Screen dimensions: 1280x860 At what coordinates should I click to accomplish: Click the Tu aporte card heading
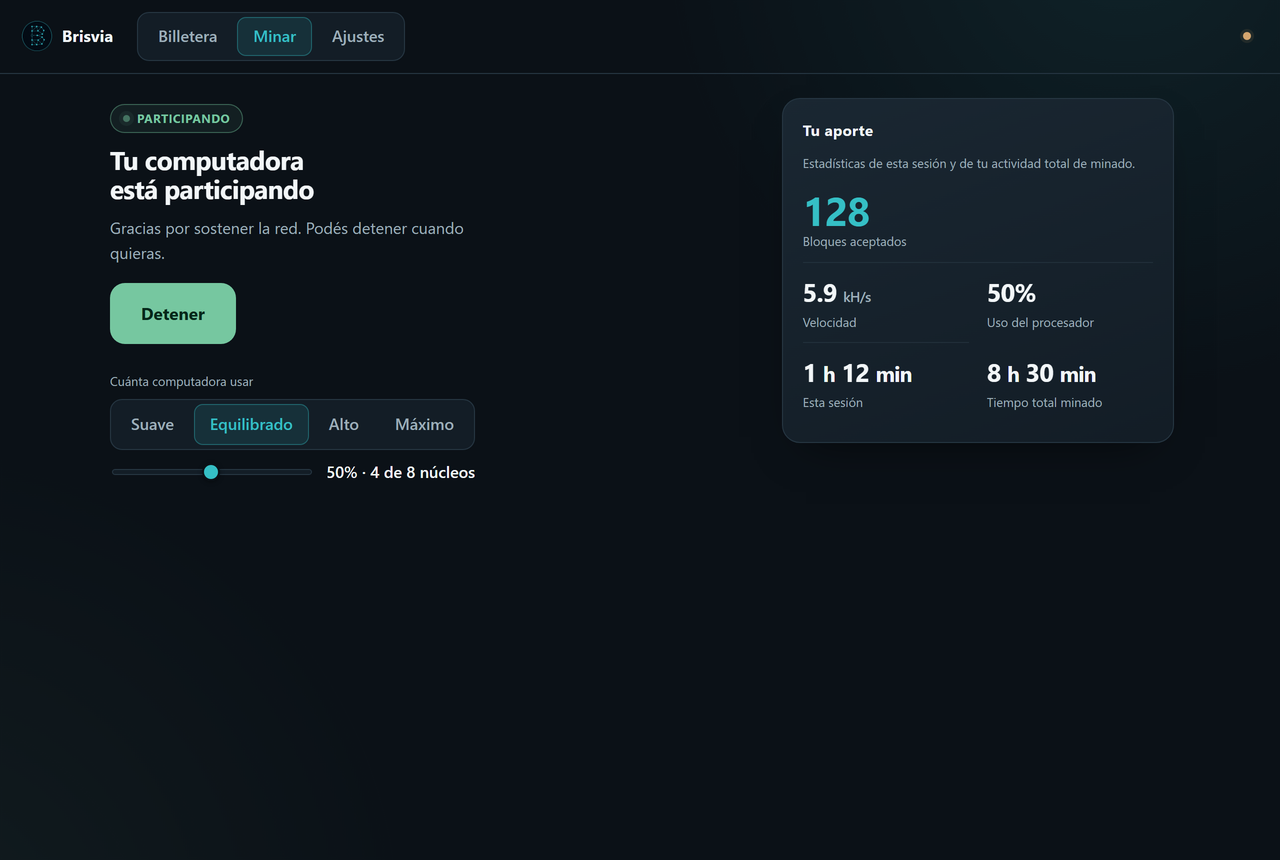coord(838,131)
